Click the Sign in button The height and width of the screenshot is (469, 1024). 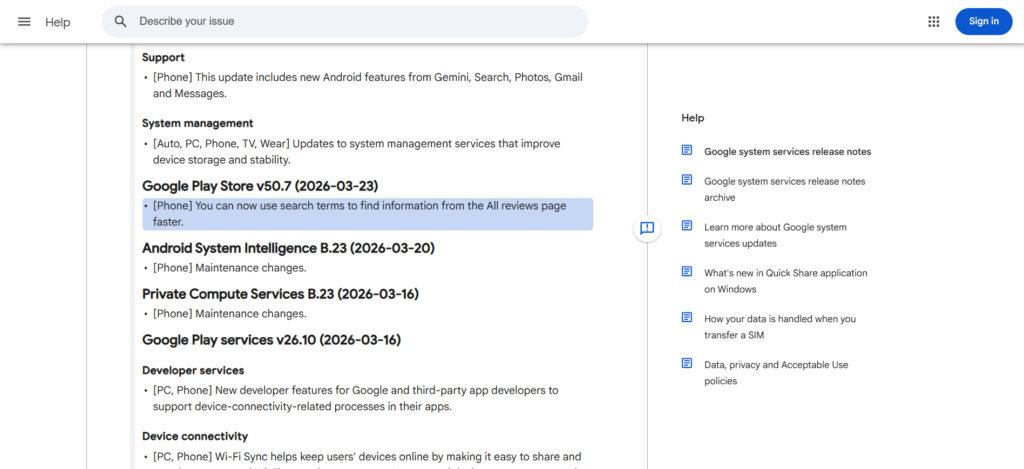[x=984, y=22]
